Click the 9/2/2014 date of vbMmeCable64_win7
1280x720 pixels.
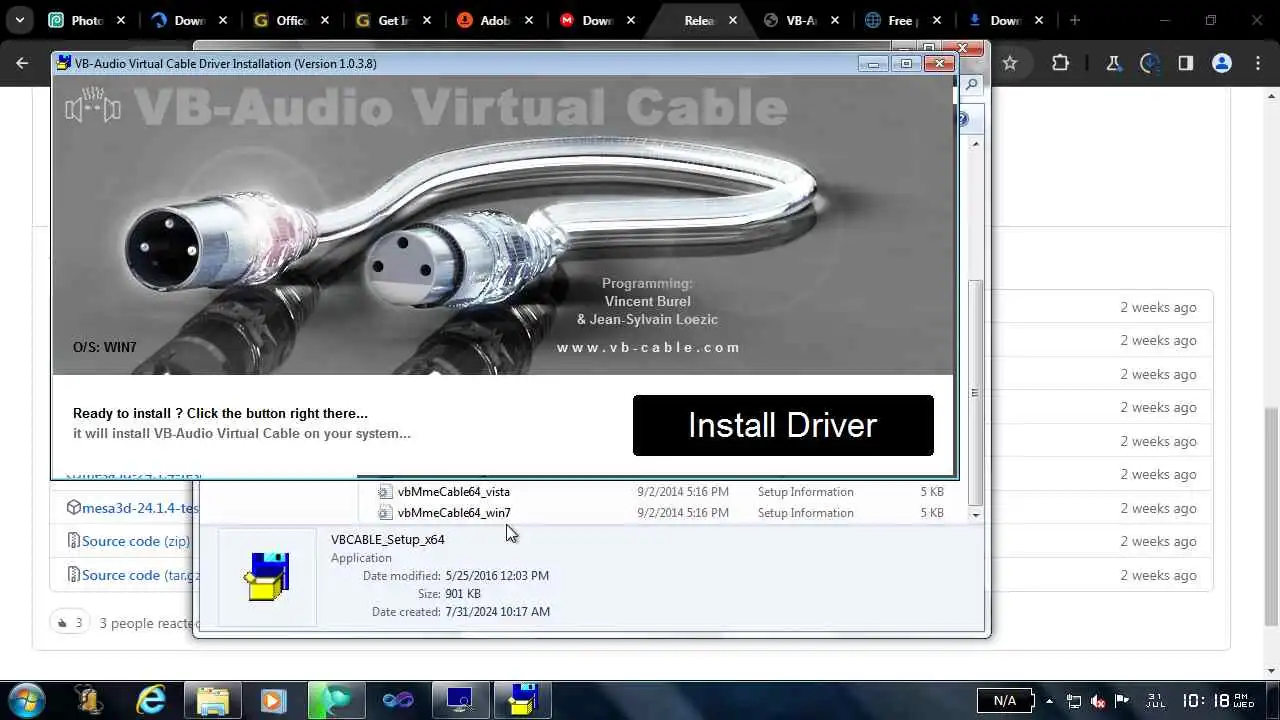pyautogui.click(x=683, y=513)
